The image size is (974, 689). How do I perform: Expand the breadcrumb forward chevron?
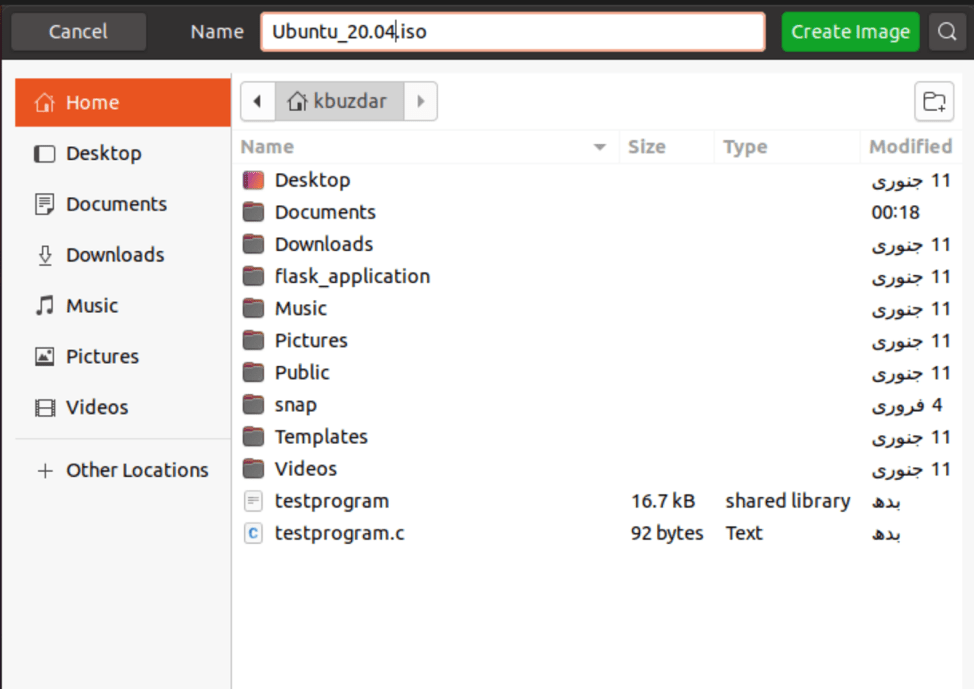pos(420,101)
